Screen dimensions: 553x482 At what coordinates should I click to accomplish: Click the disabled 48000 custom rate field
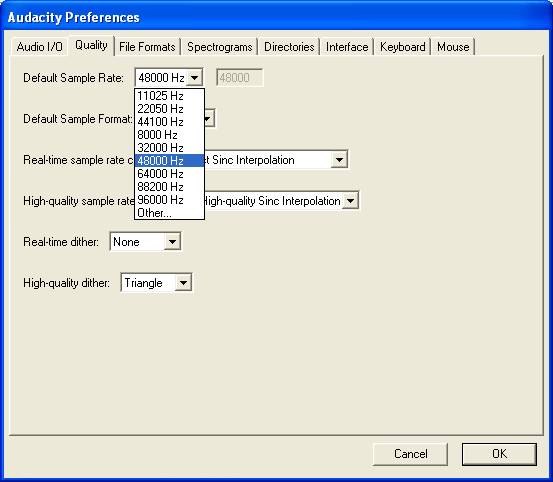coord(239,78)
